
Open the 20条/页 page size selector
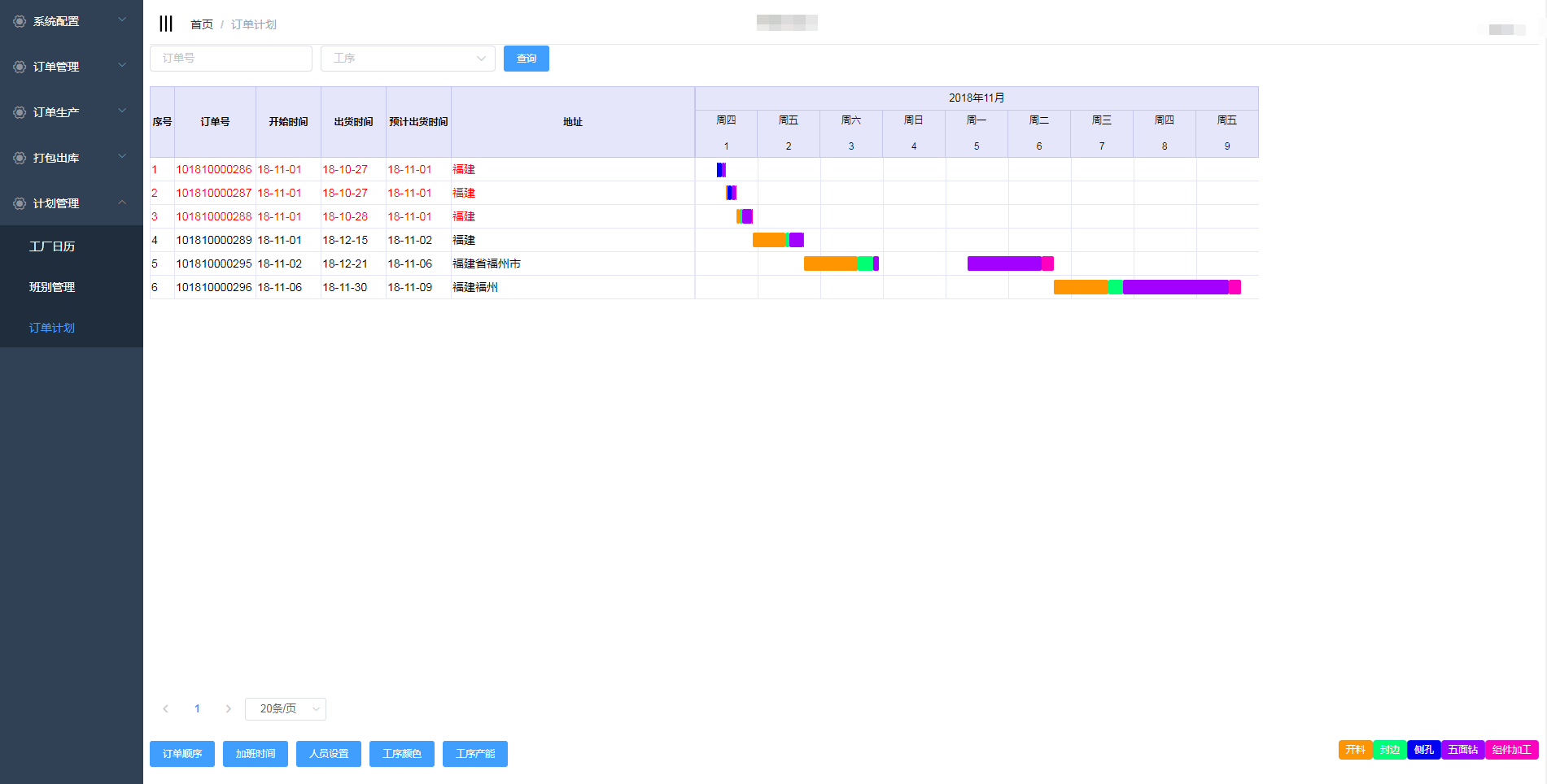coord(286,709)
